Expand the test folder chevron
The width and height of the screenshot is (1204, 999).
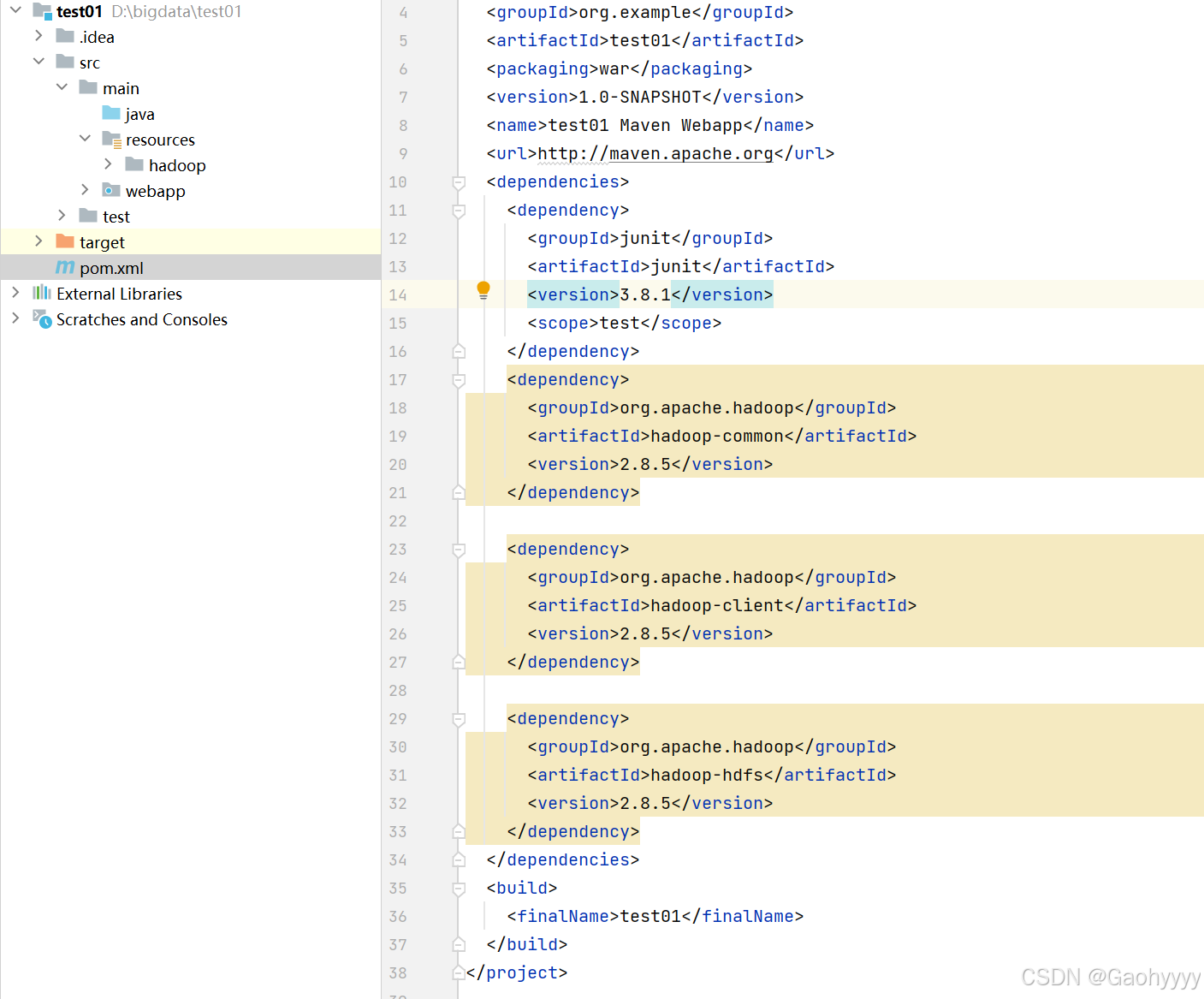pyautogui.click(x=61, y=216)
